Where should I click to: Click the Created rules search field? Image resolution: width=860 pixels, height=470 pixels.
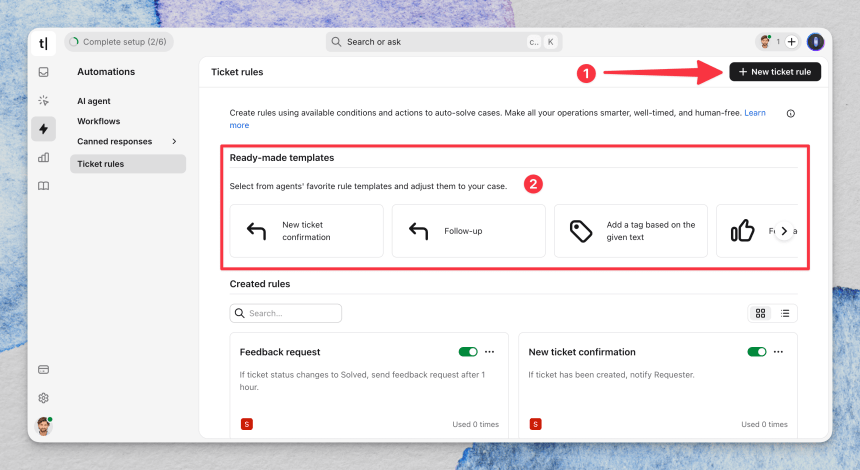pos(286,313)
